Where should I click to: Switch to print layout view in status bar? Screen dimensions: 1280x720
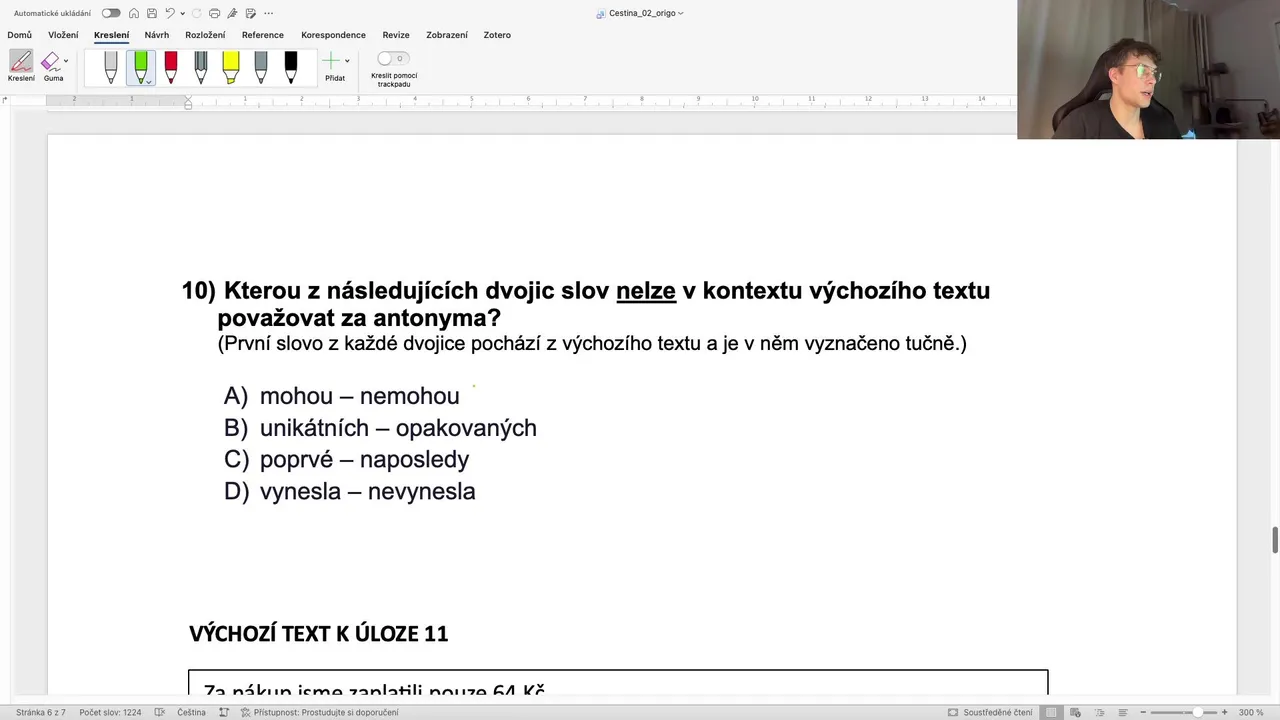(x=1051, y=712)
